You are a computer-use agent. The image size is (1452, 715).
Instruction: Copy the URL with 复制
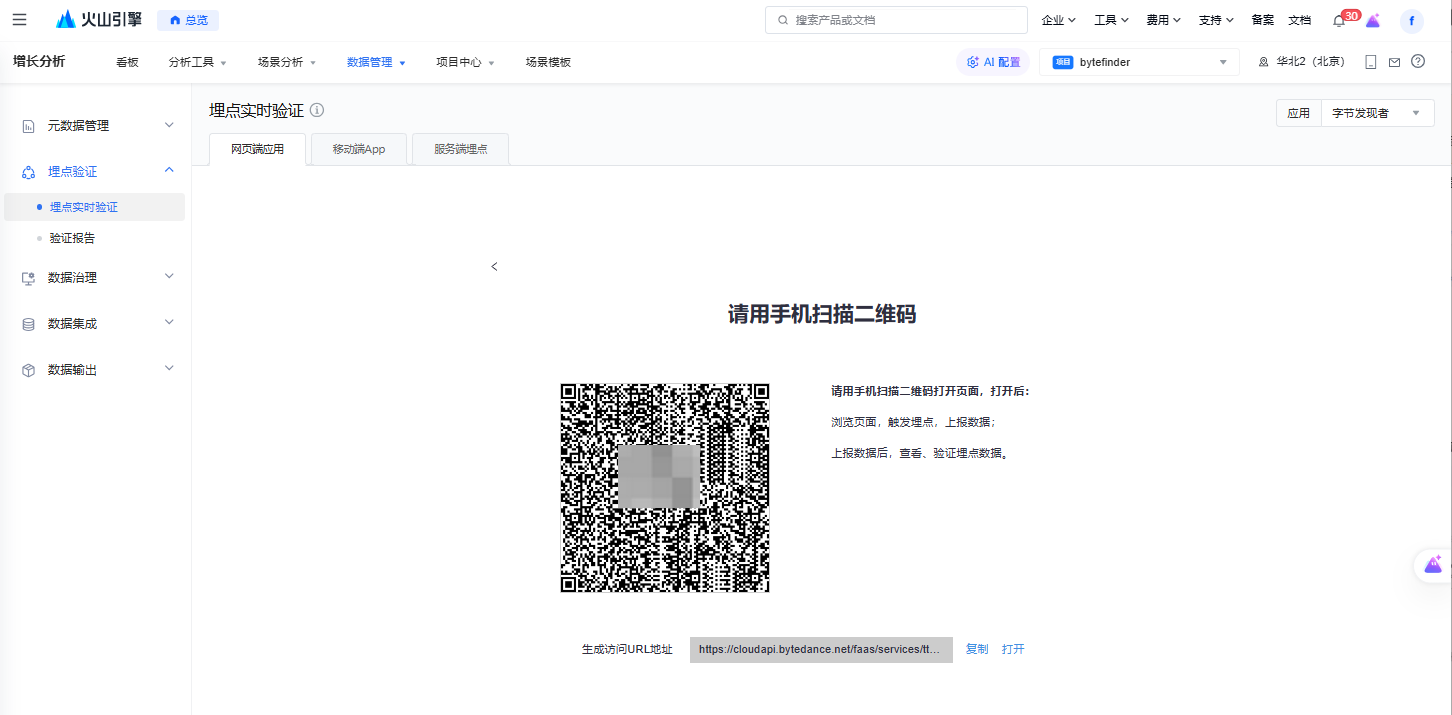(977, 649)
